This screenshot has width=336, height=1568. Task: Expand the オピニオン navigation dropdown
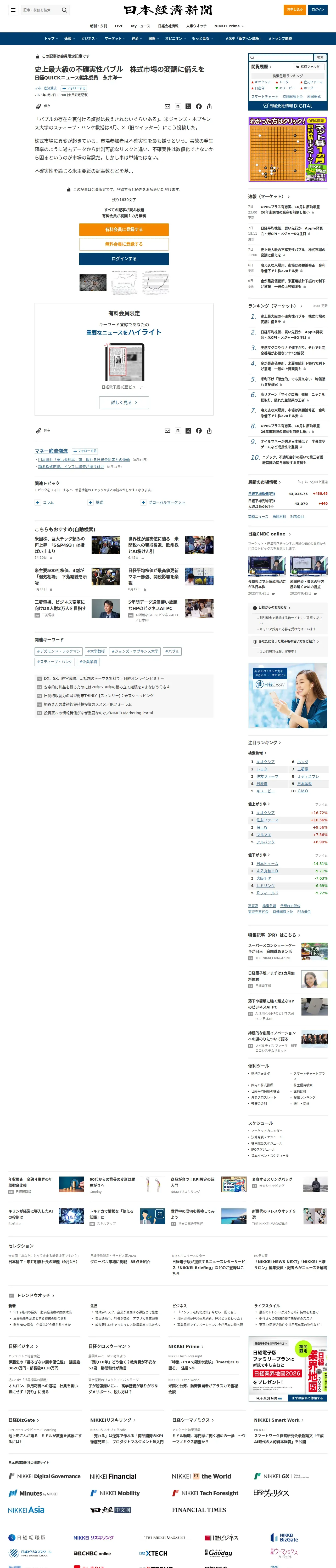tap(175, 38)
